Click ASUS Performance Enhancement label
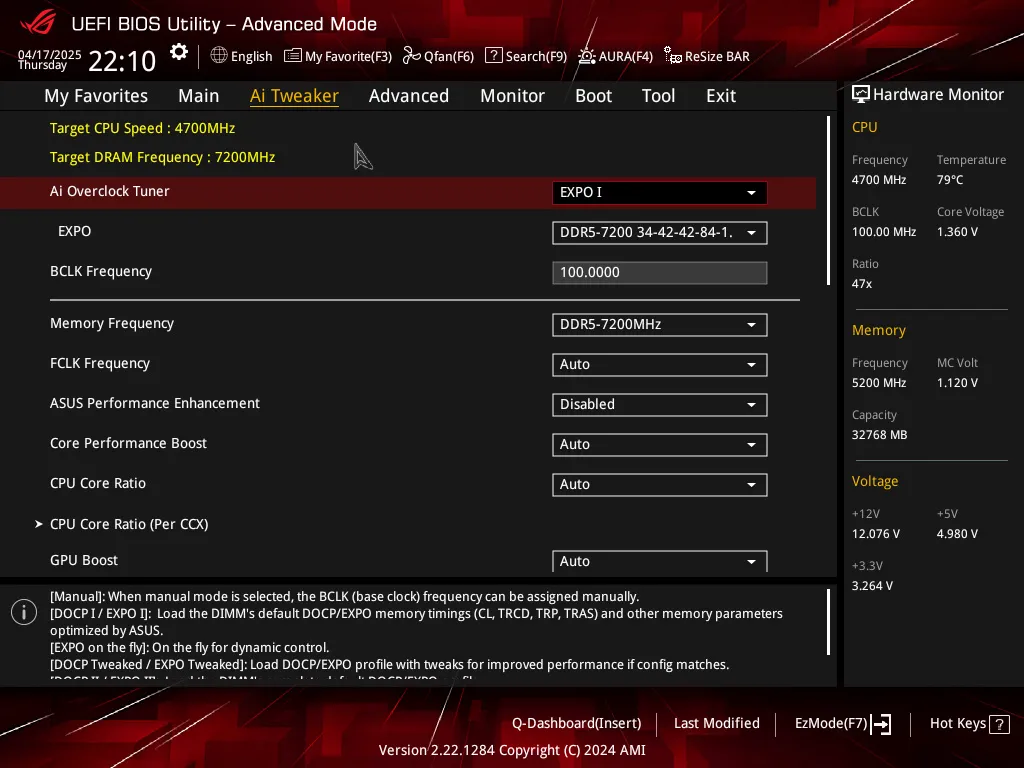The image size is (1024, 768). [155, 403]
